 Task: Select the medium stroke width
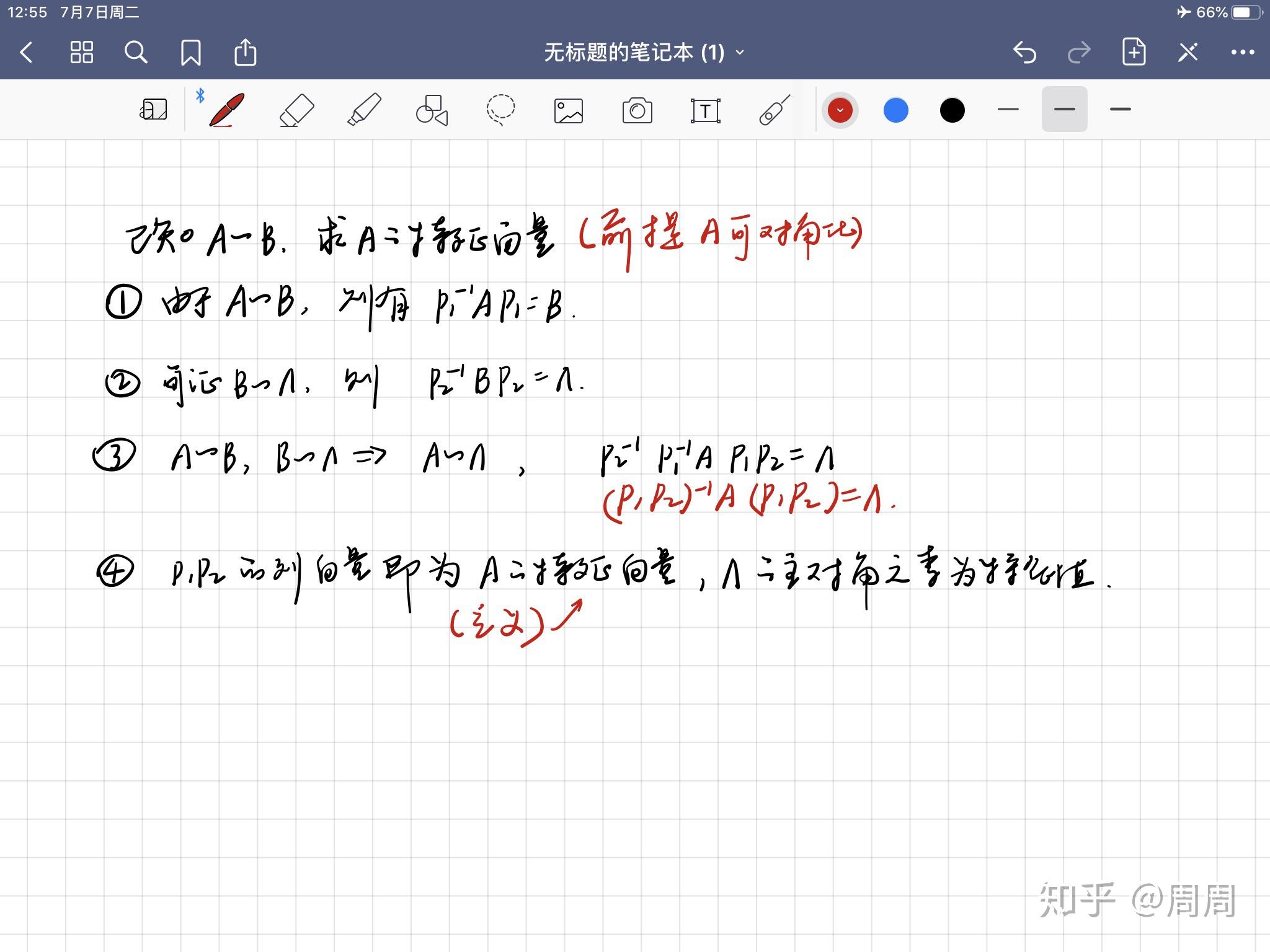(x=1064, y=109)
